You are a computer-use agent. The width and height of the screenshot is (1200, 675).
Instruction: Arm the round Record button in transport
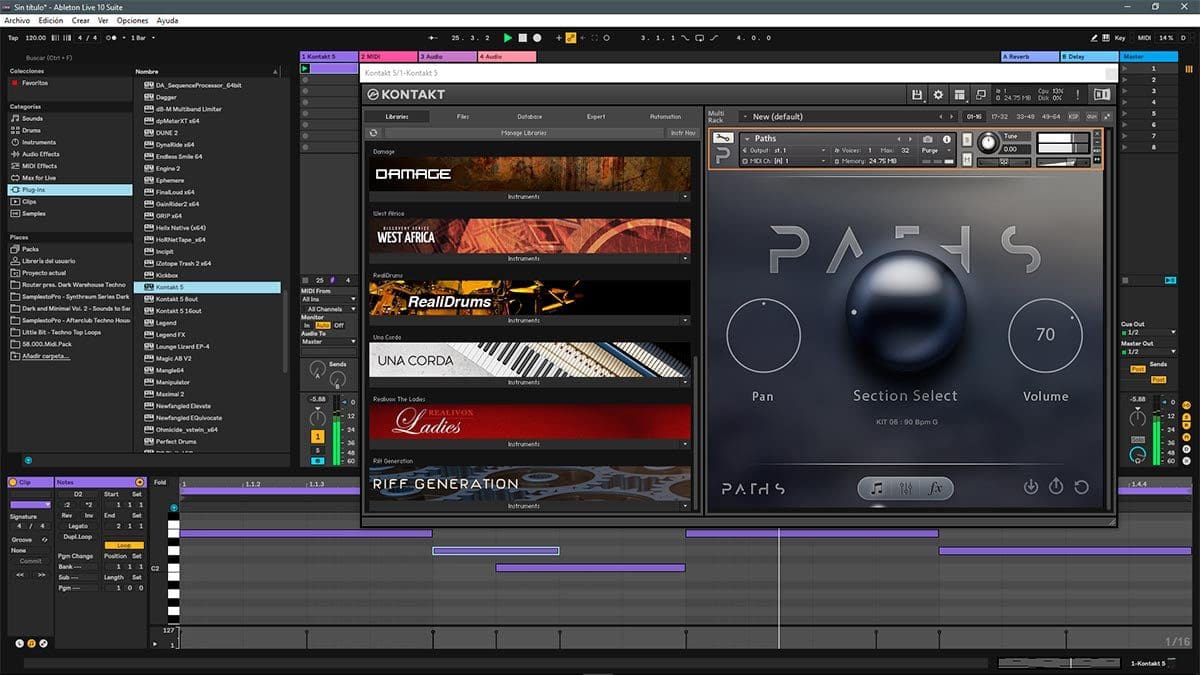click(537, 38)
